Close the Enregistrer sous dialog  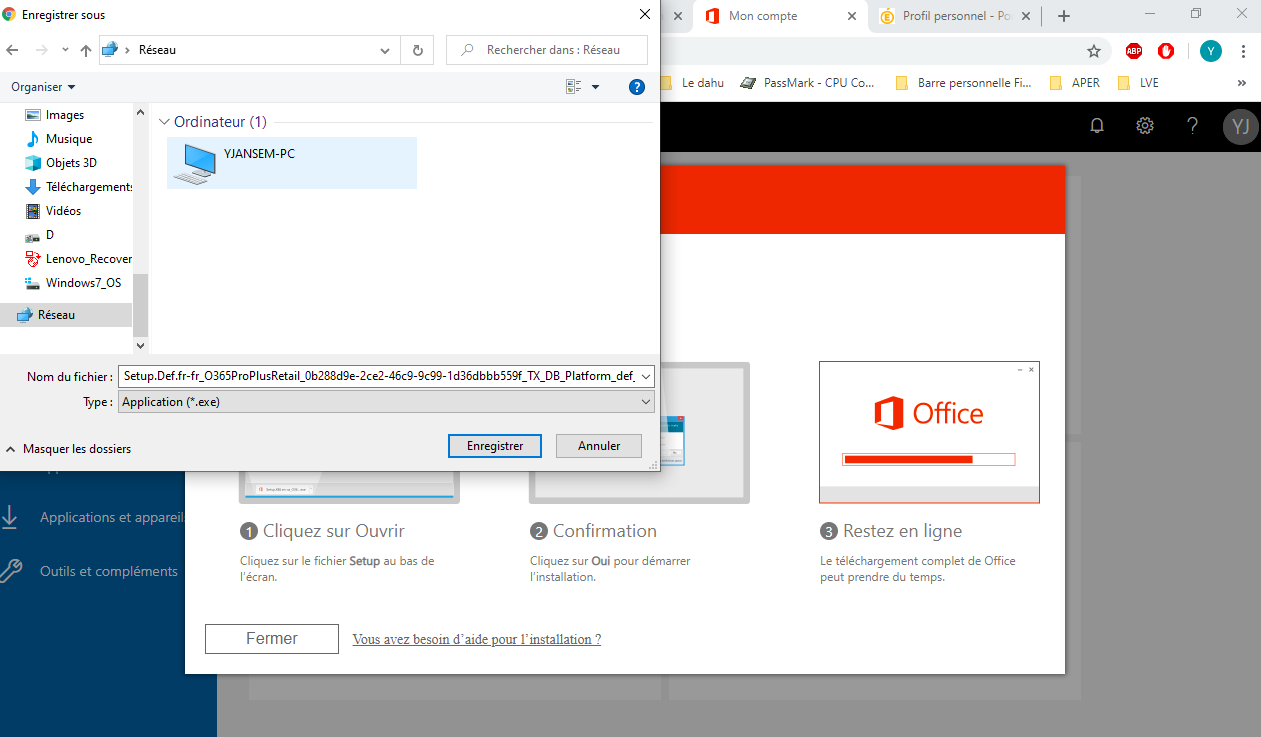(643, 15)
